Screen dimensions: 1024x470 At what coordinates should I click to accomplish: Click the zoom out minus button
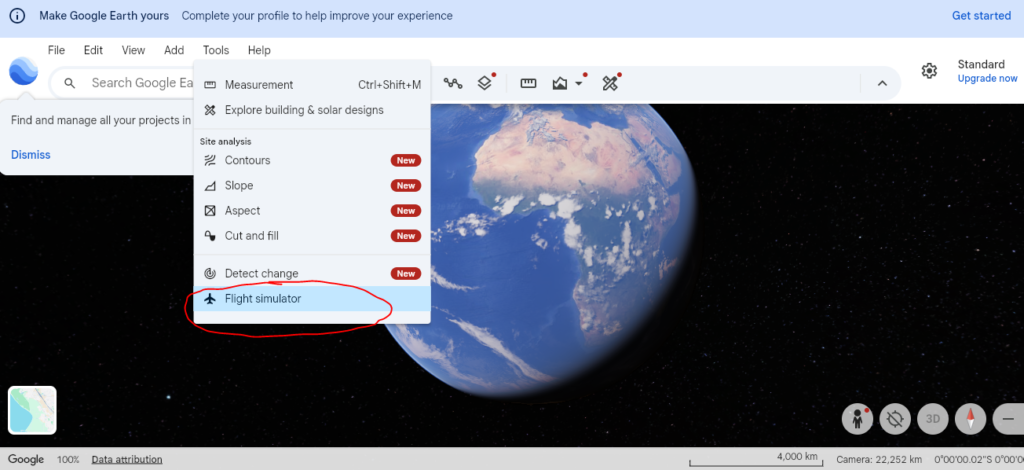point(1008,419)
